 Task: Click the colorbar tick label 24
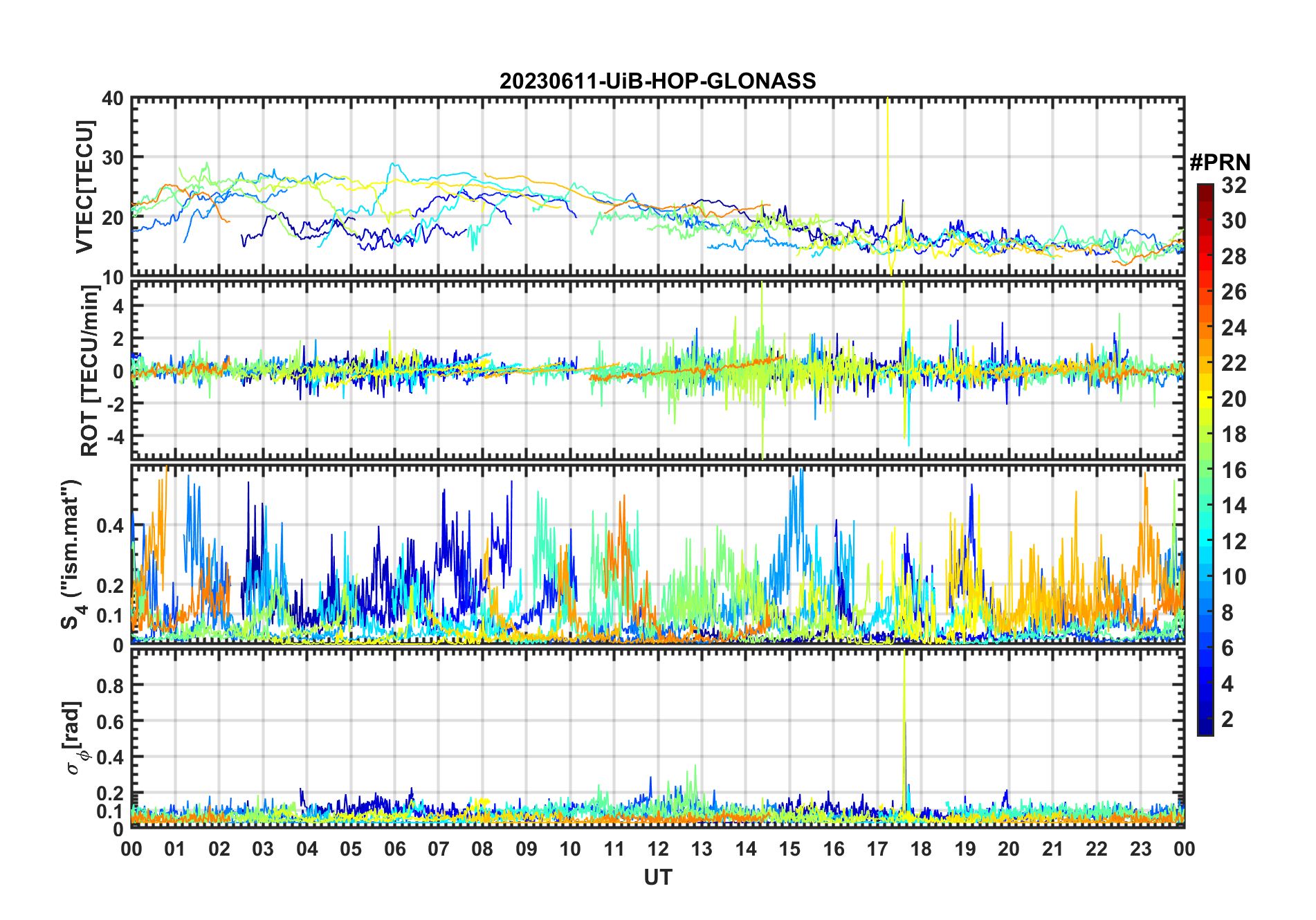(x=1234, y=328)
